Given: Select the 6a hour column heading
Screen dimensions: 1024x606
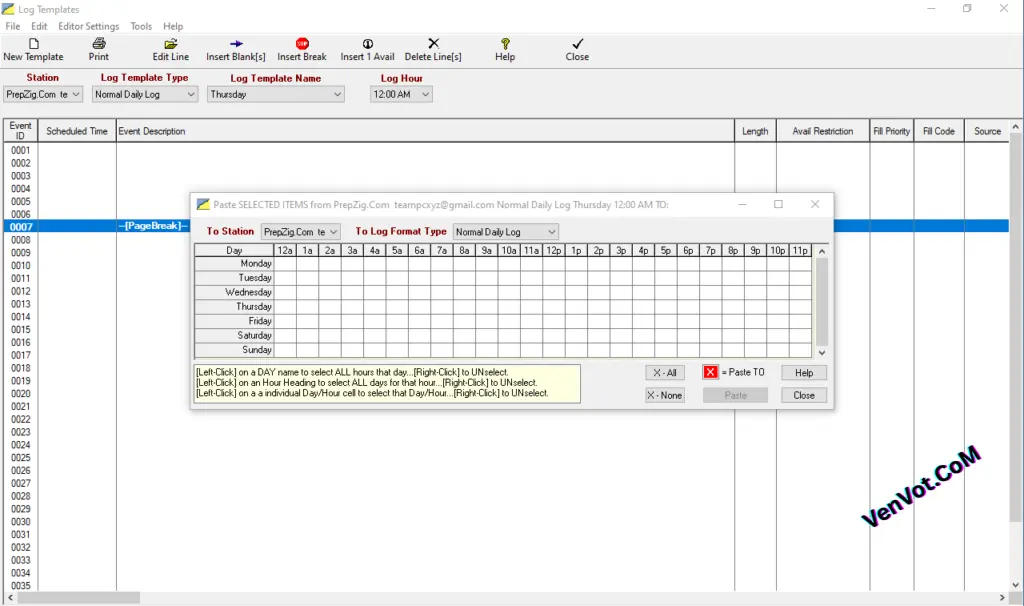Looking at the screenshot, I should tap(419, 251).
